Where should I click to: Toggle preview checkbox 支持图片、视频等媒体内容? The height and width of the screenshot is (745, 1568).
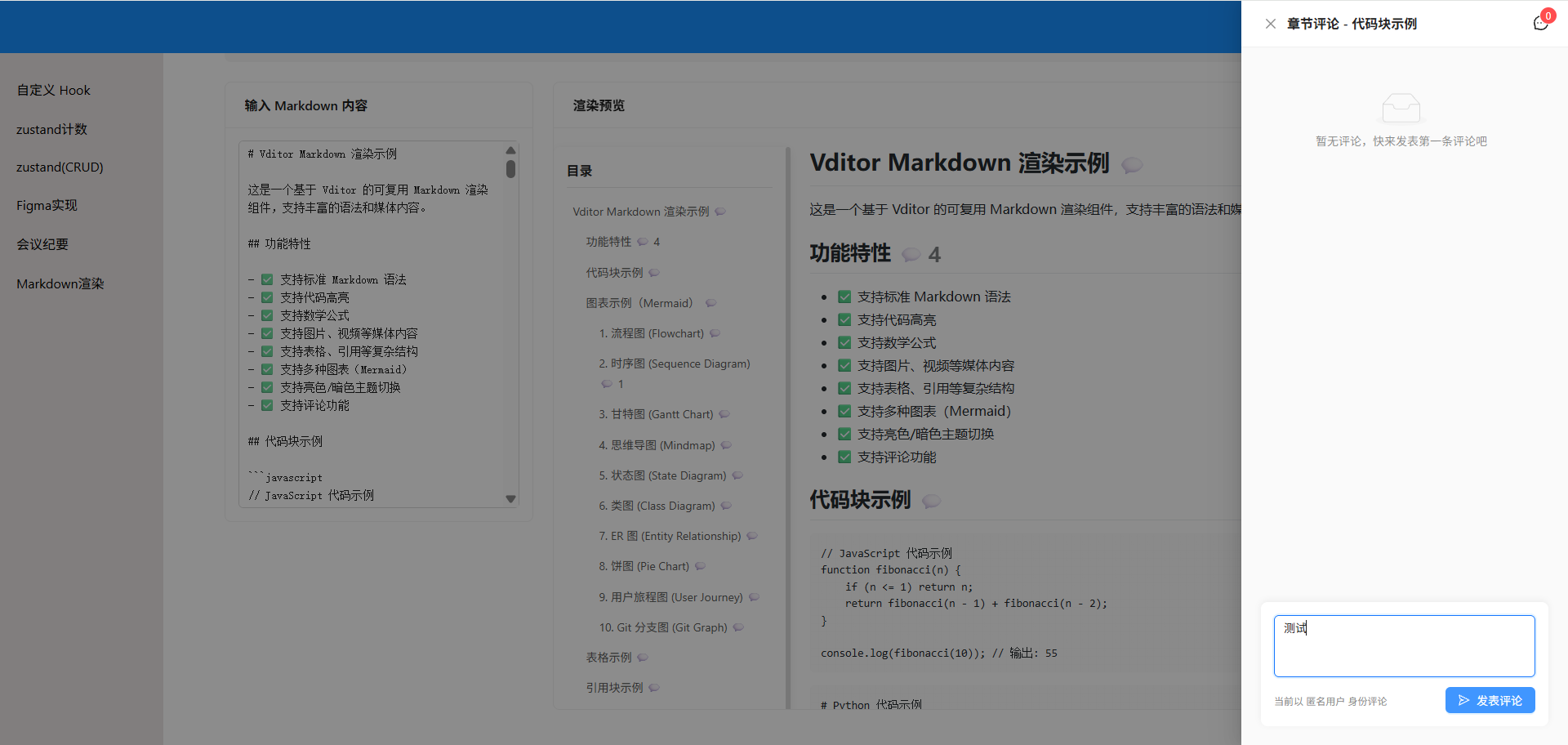click(x=844, y=366)
